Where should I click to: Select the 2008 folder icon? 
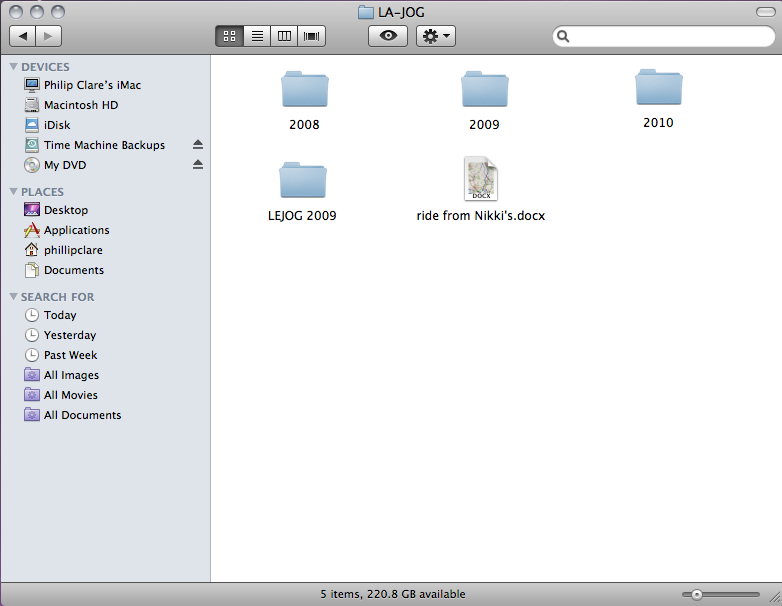(305, 89)
